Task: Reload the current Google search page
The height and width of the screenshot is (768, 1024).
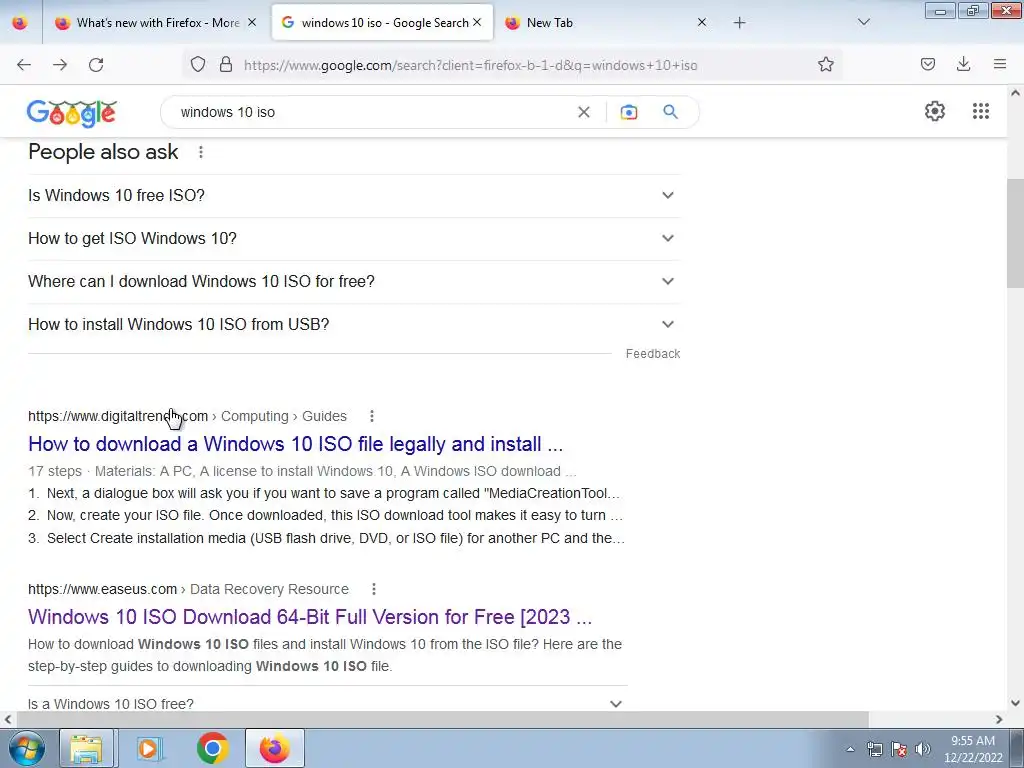Action: point(96,65)
